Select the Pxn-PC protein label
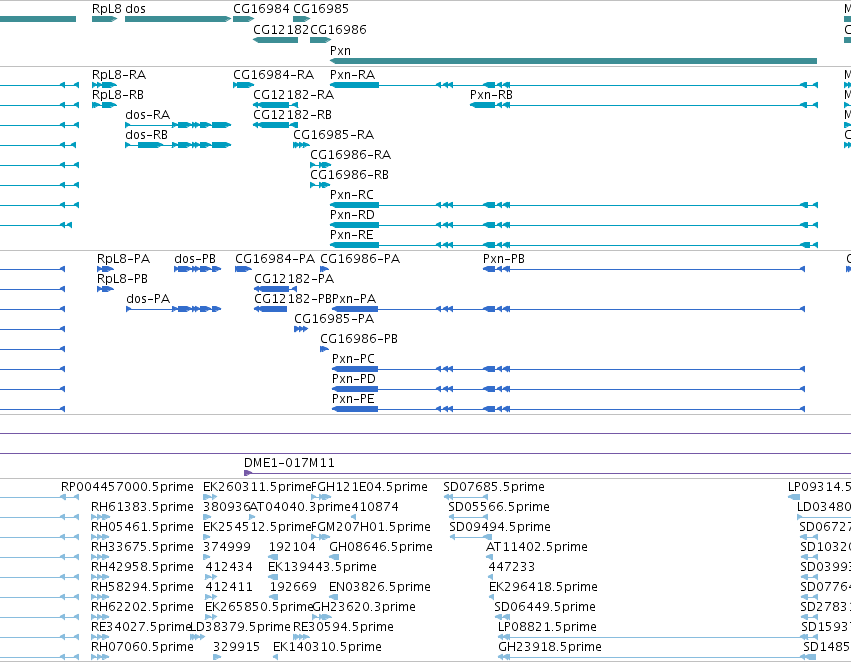 (353, 359)
